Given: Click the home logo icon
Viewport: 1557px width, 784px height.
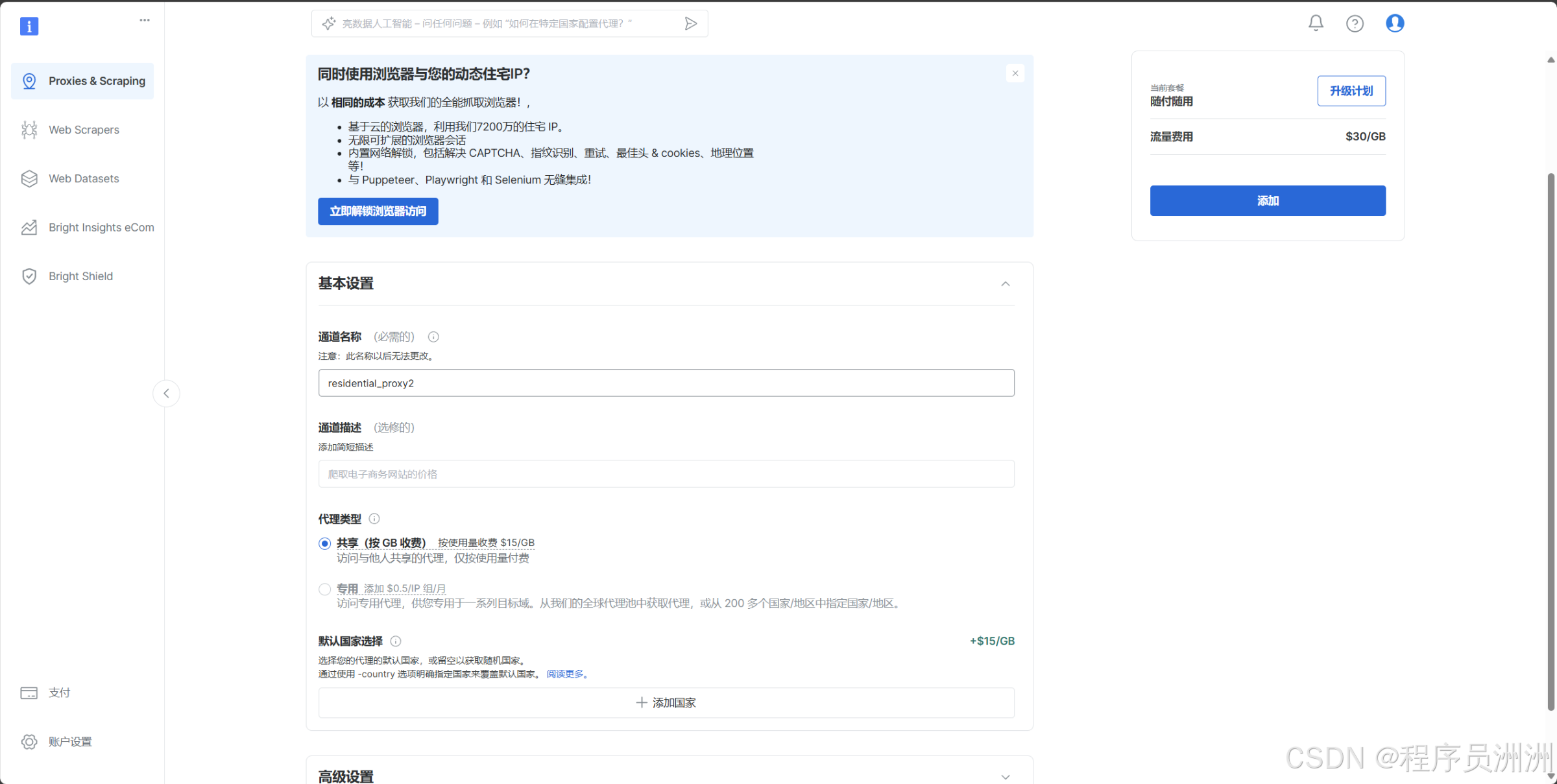Looking at the screenshot, I should tap(29, 26).
